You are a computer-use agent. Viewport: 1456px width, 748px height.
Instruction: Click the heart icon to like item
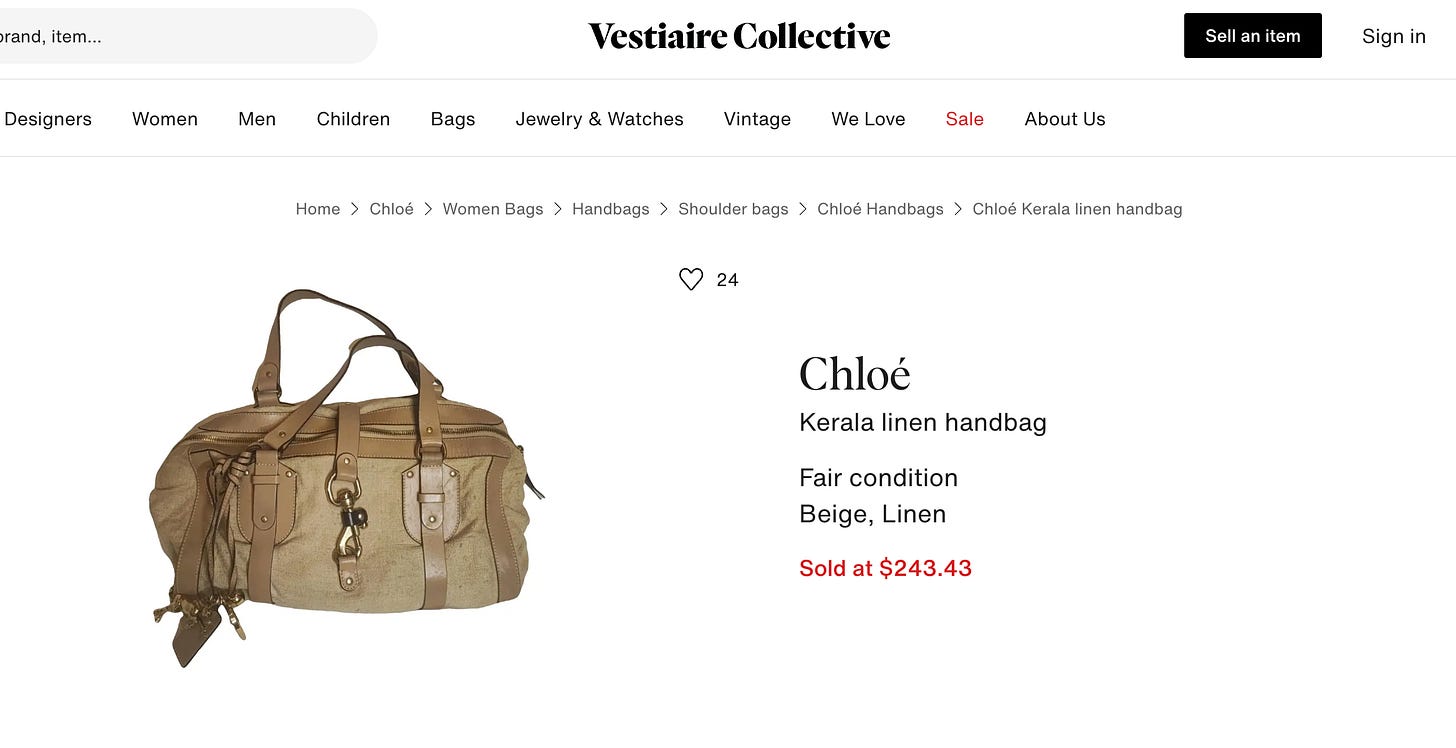click(691, 280)
